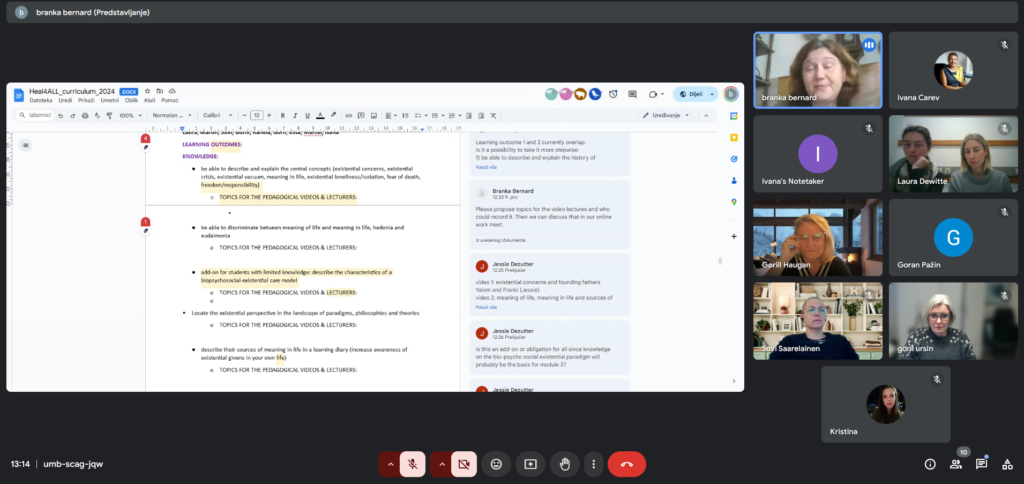
Task: Expand audio settings chevron beside microphone
Action: 390,464
